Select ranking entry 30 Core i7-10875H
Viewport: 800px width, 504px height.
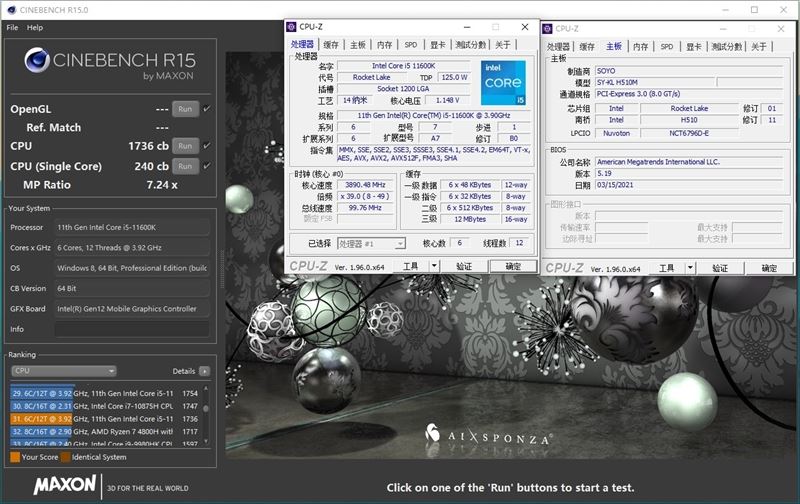click(x=105, y=406)
